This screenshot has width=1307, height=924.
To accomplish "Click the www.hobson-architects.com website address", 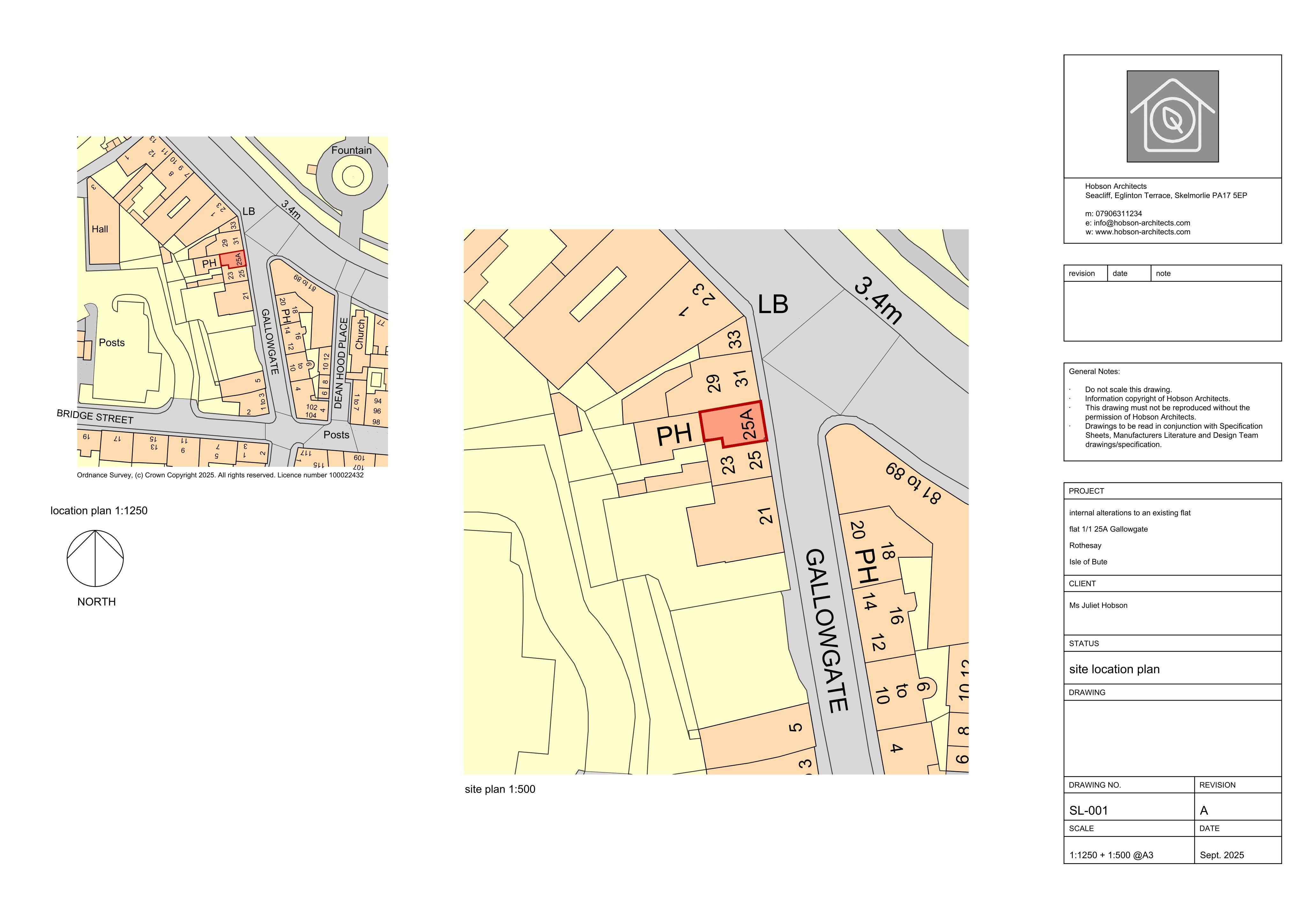I will [x=1142, y=232].
